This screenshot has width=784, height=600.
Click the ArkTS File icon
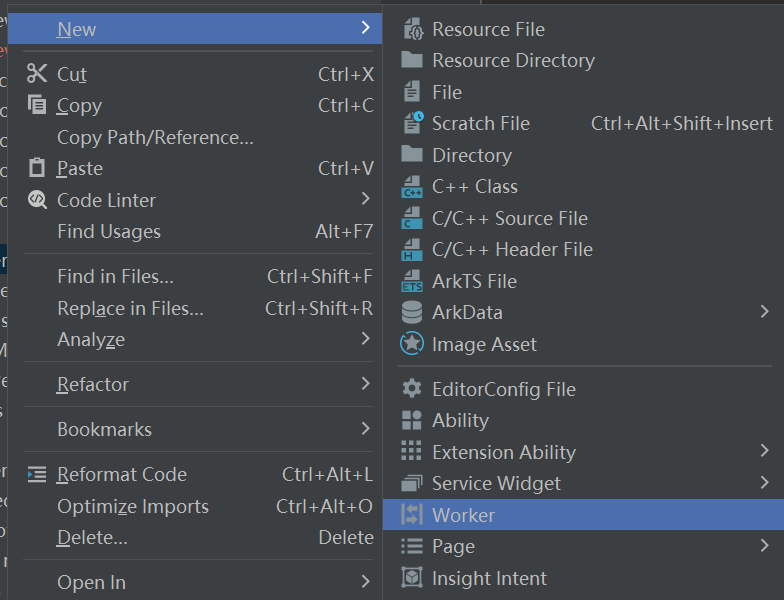click(x=412, y=282)
